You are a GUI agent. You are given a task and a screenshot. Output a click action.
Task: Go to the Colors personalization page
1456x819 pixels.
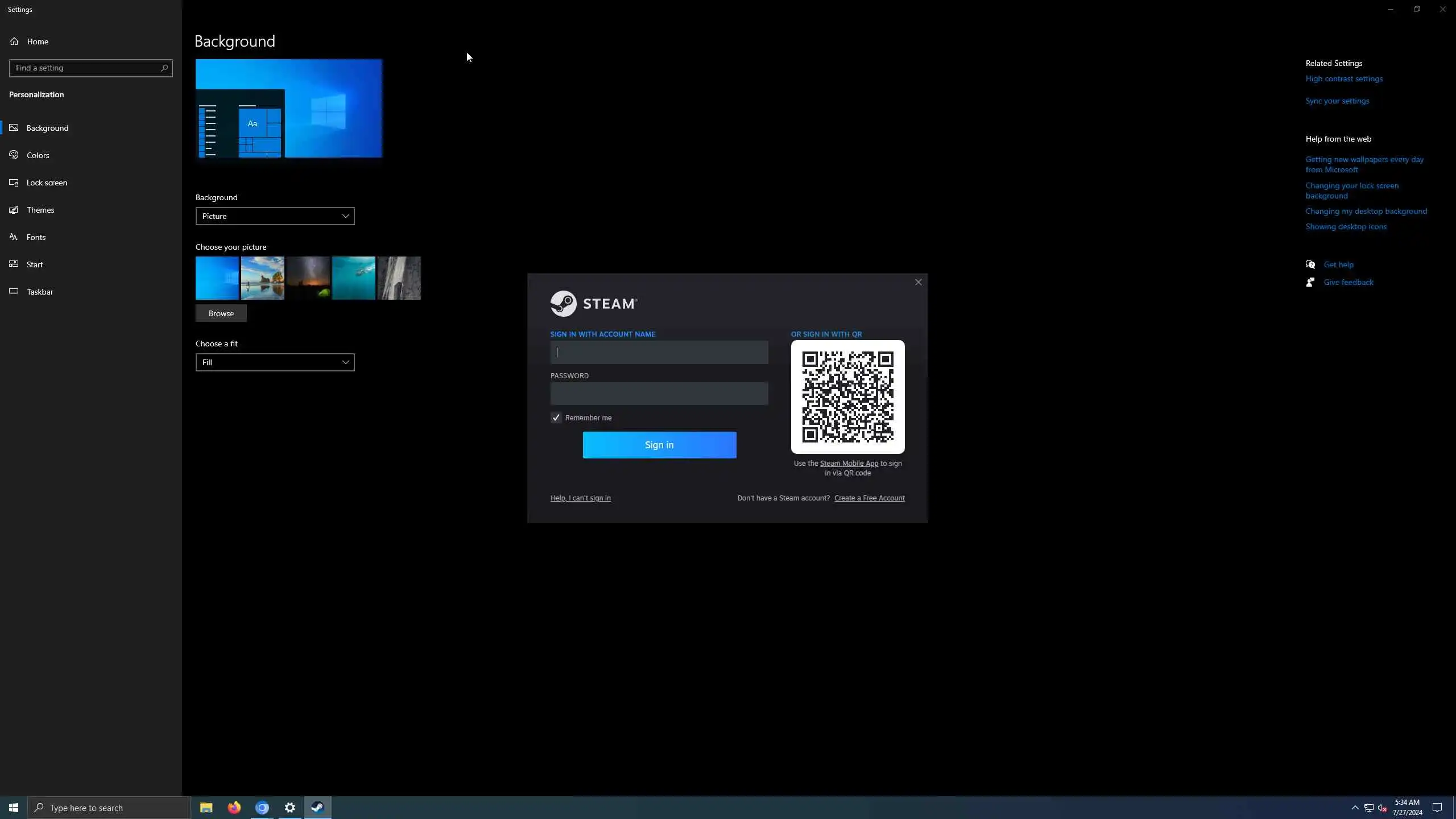coord(38,155)
